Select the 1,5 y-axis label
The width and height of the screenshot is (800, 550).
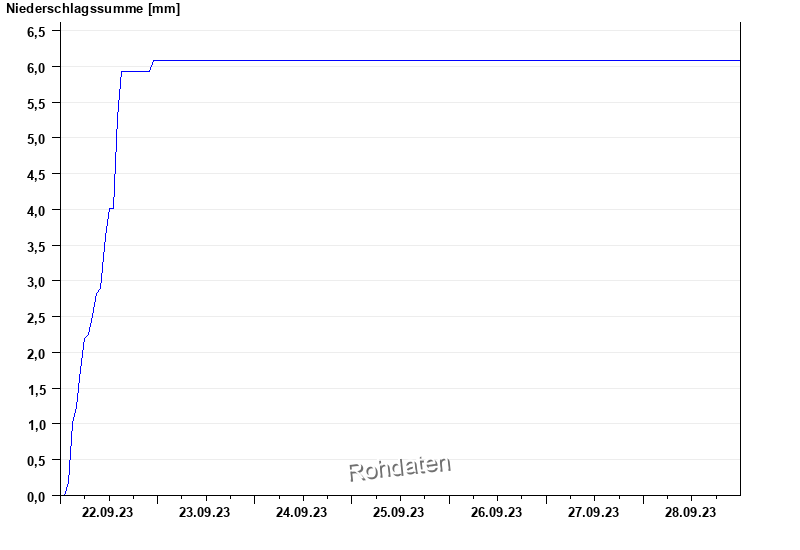pos(36,390)
